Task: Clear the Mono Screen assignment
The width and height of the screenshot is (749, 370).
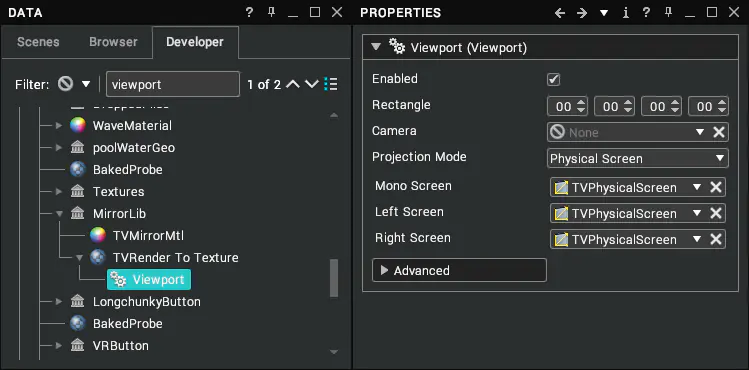Action: point(716,187)
